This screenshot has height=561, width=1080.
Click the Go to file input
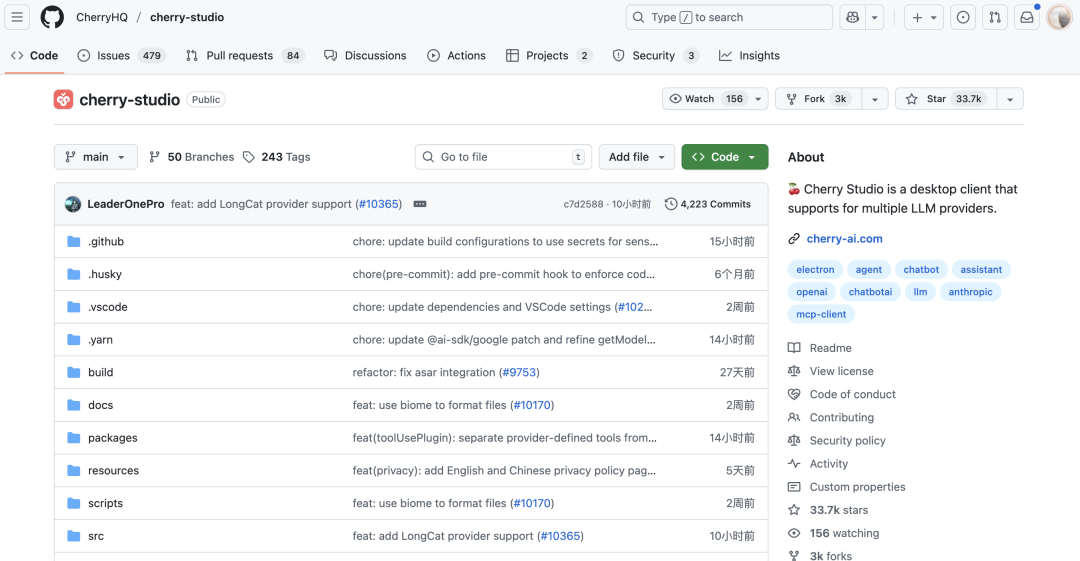[503, 157]
